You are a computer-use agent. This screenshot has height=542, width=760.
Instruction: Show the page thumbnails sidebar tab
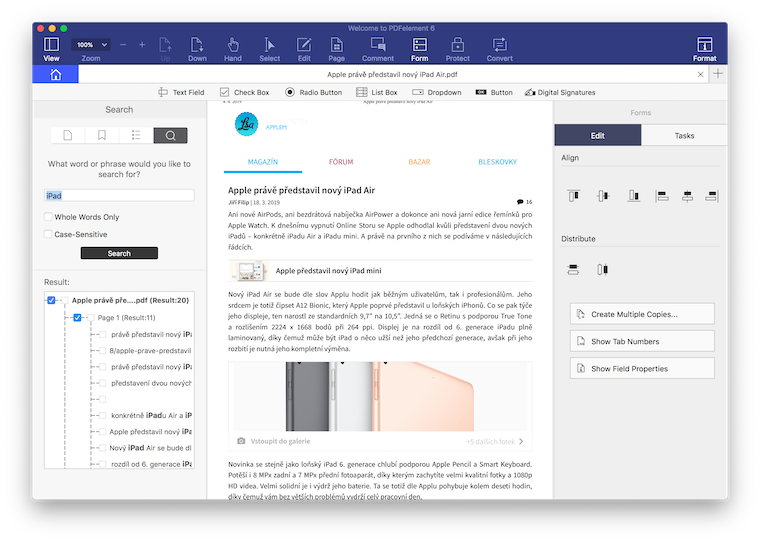68,135
